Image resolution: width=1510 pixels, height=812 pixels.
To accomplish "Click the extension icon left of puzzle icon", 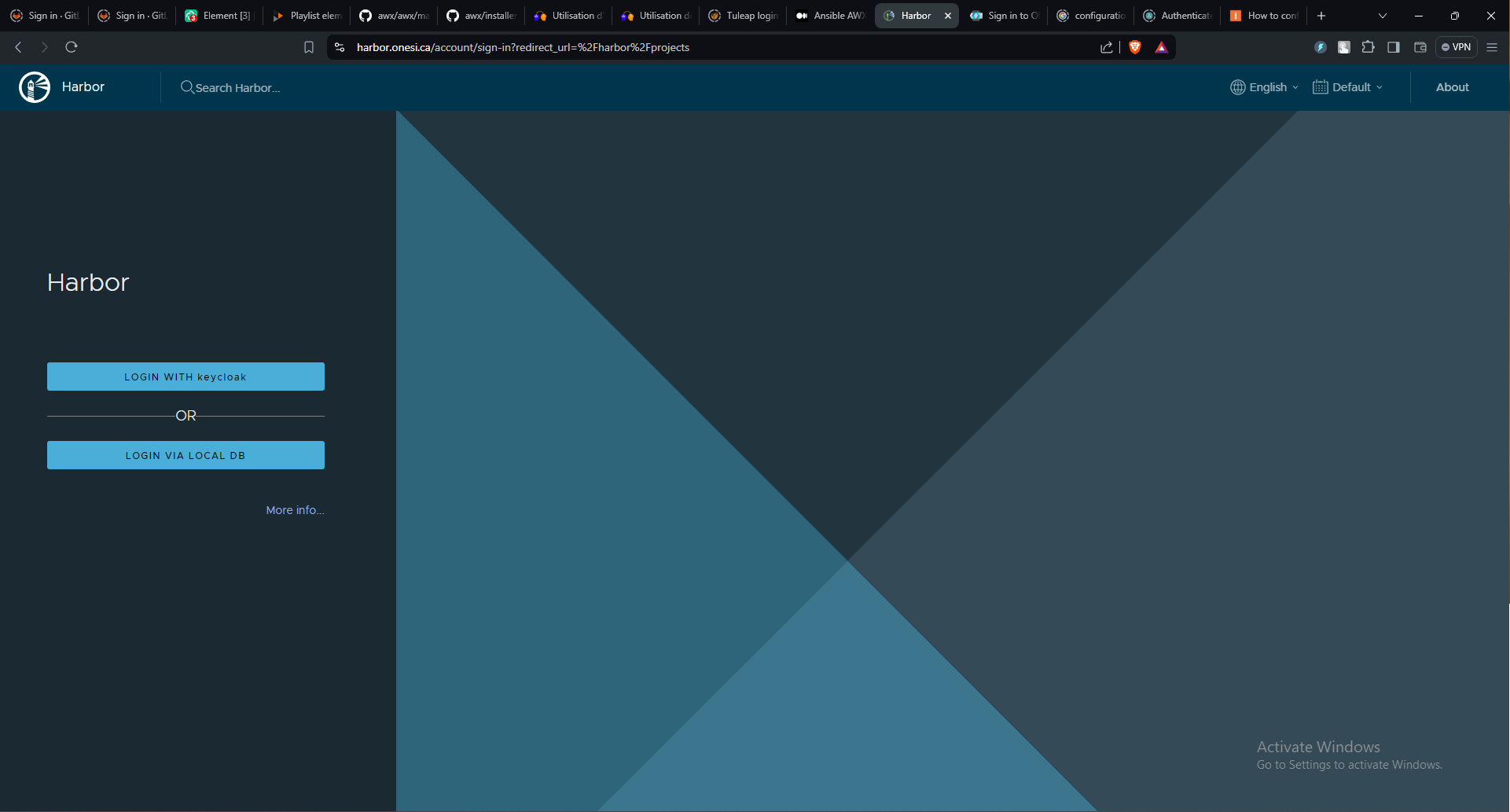I will (1344, 47).
